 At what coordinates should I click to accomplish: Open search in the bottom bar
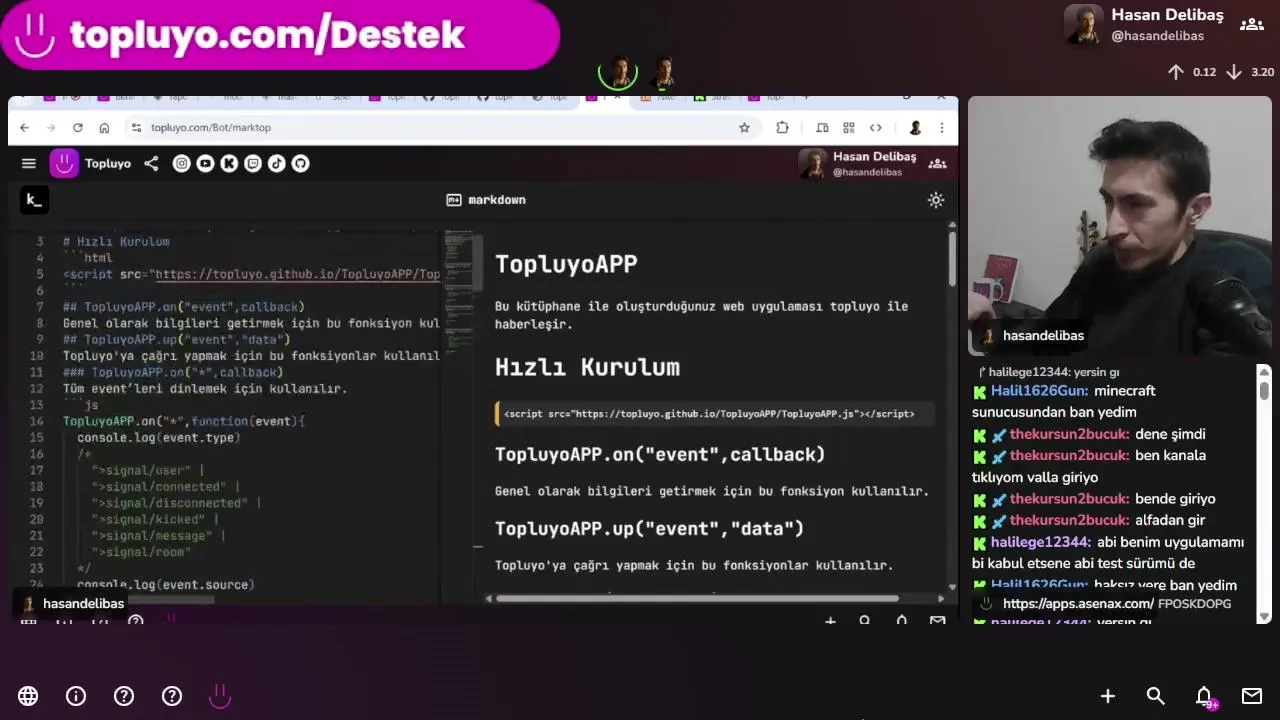tap(1156, 696)
